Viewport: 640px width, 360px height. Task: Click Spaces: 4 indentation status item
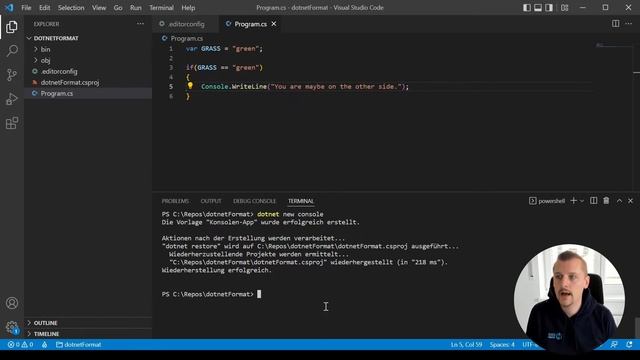(x=502, y=344)
